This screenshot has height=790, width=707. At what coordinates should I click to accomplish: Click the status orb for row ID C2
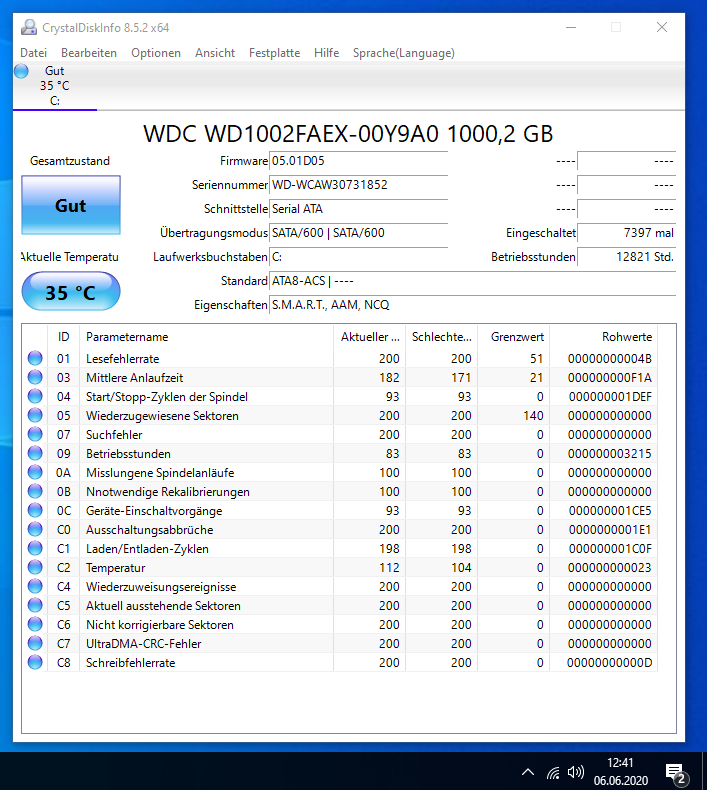pyautogui.click(x=35, y=567)
